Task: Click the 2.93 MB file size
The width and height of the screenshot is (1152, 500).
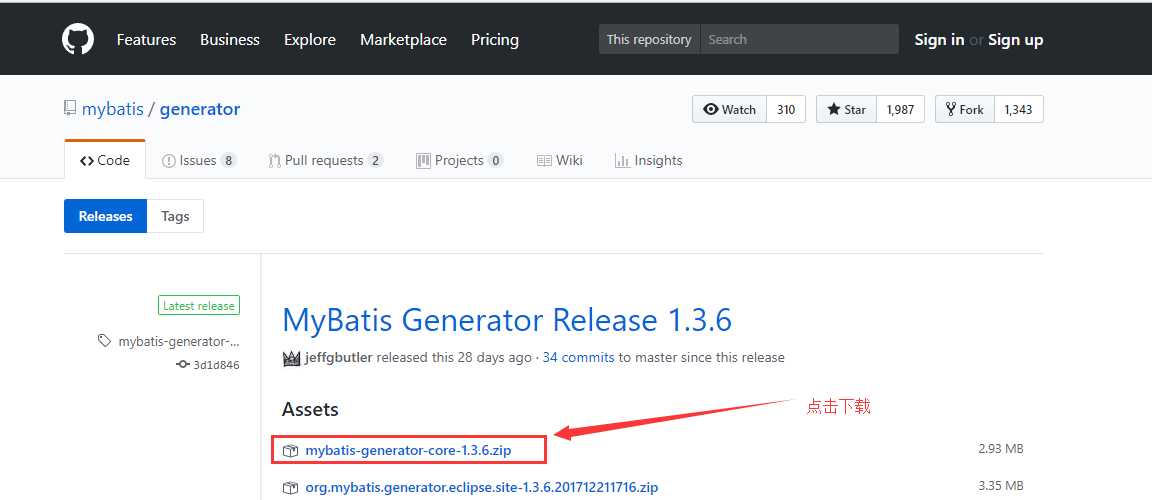Action: tap(1001, 449)
